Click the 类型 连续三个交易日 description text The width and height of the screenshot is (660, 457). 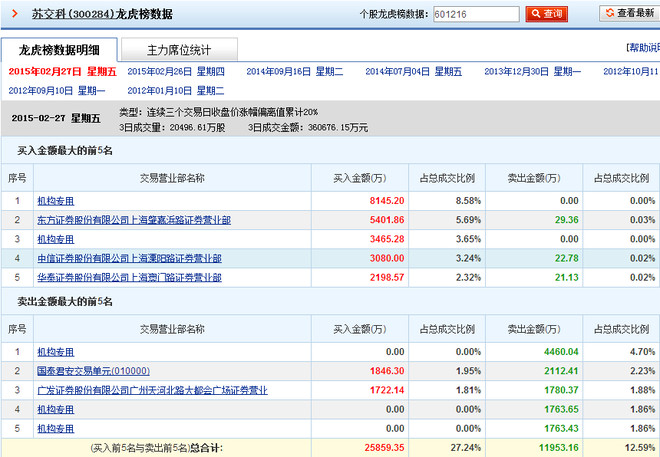[x=218, y=112]
